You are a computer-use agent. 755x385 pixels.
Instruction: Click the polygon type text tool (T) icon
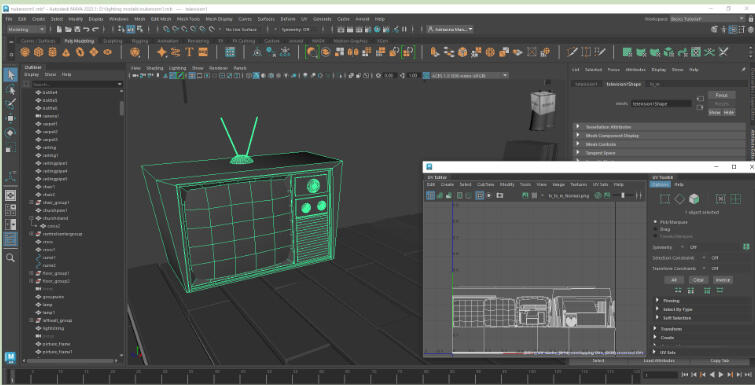[189, 52]
